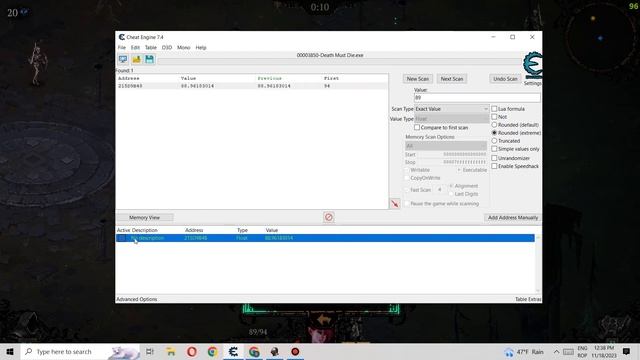Click the Type column header in the address table

pyautogui.click(x=242, y=230)
